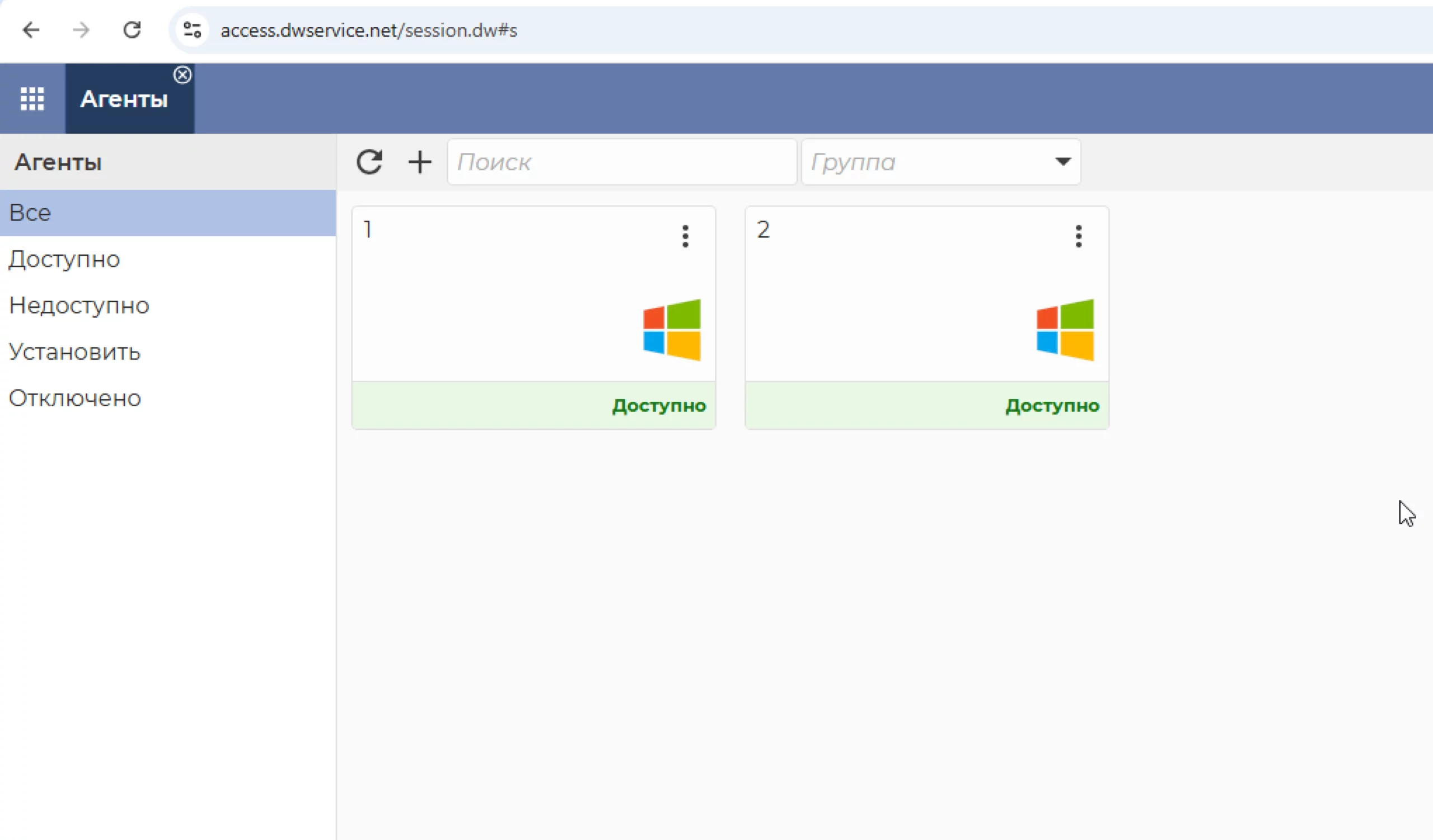Reload the page in the browser

tap(132, 30)
